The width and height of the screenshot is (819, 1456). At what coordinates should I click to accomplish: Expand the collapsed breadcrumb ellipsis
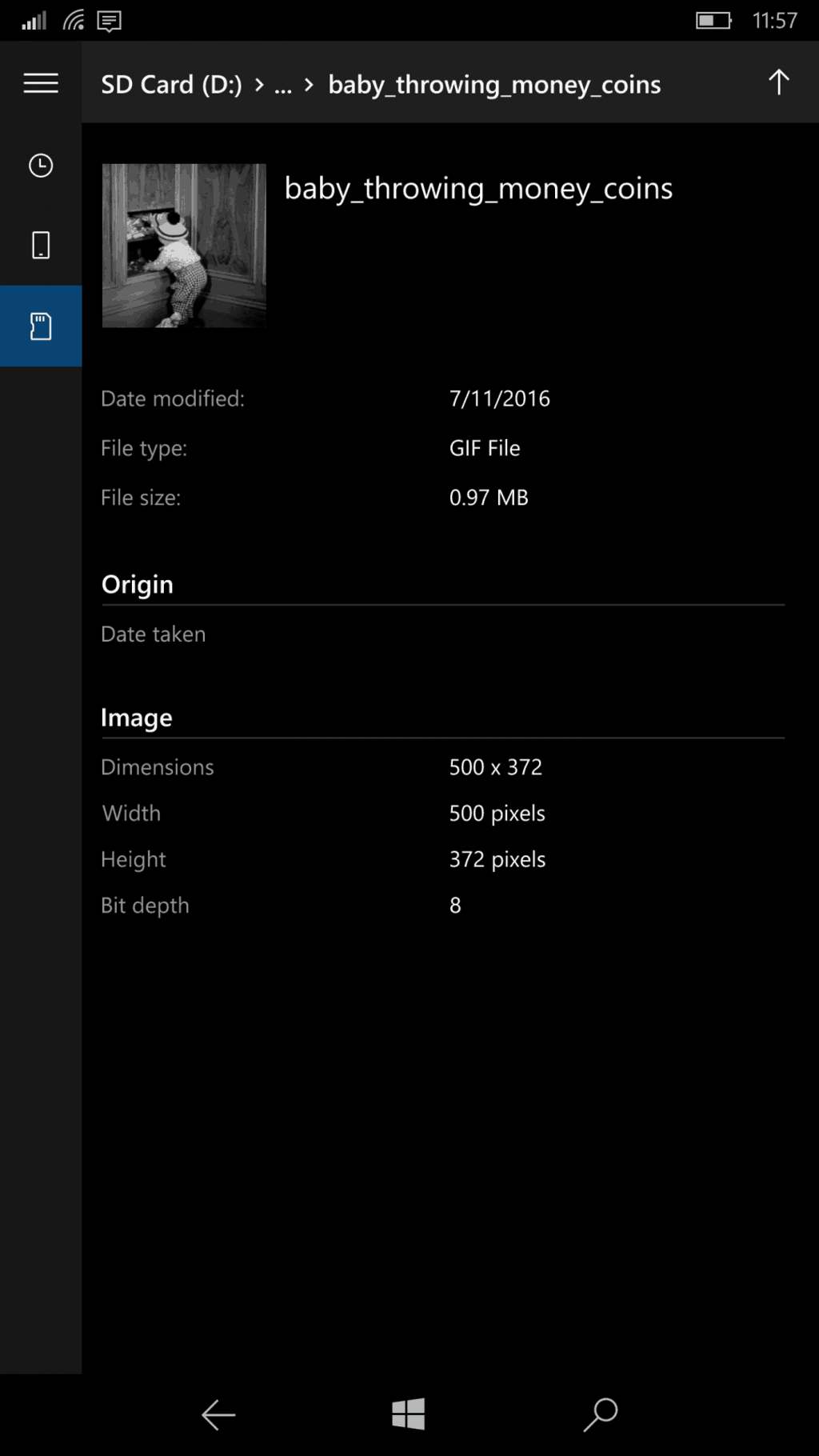tap(283, 85)
